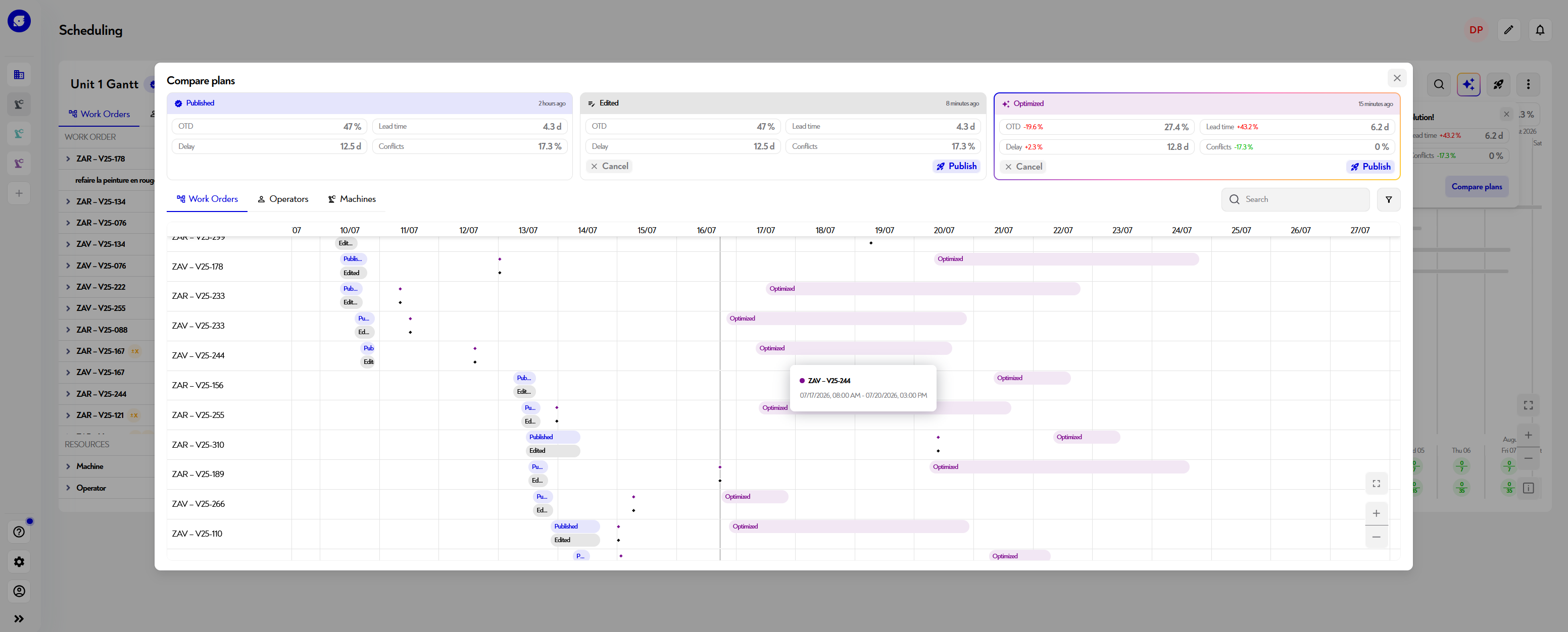The height and width of the screenshot is (632, 1568).
Task: Expand ZAR – V25-134 work order row
Action: pos(68,201)
